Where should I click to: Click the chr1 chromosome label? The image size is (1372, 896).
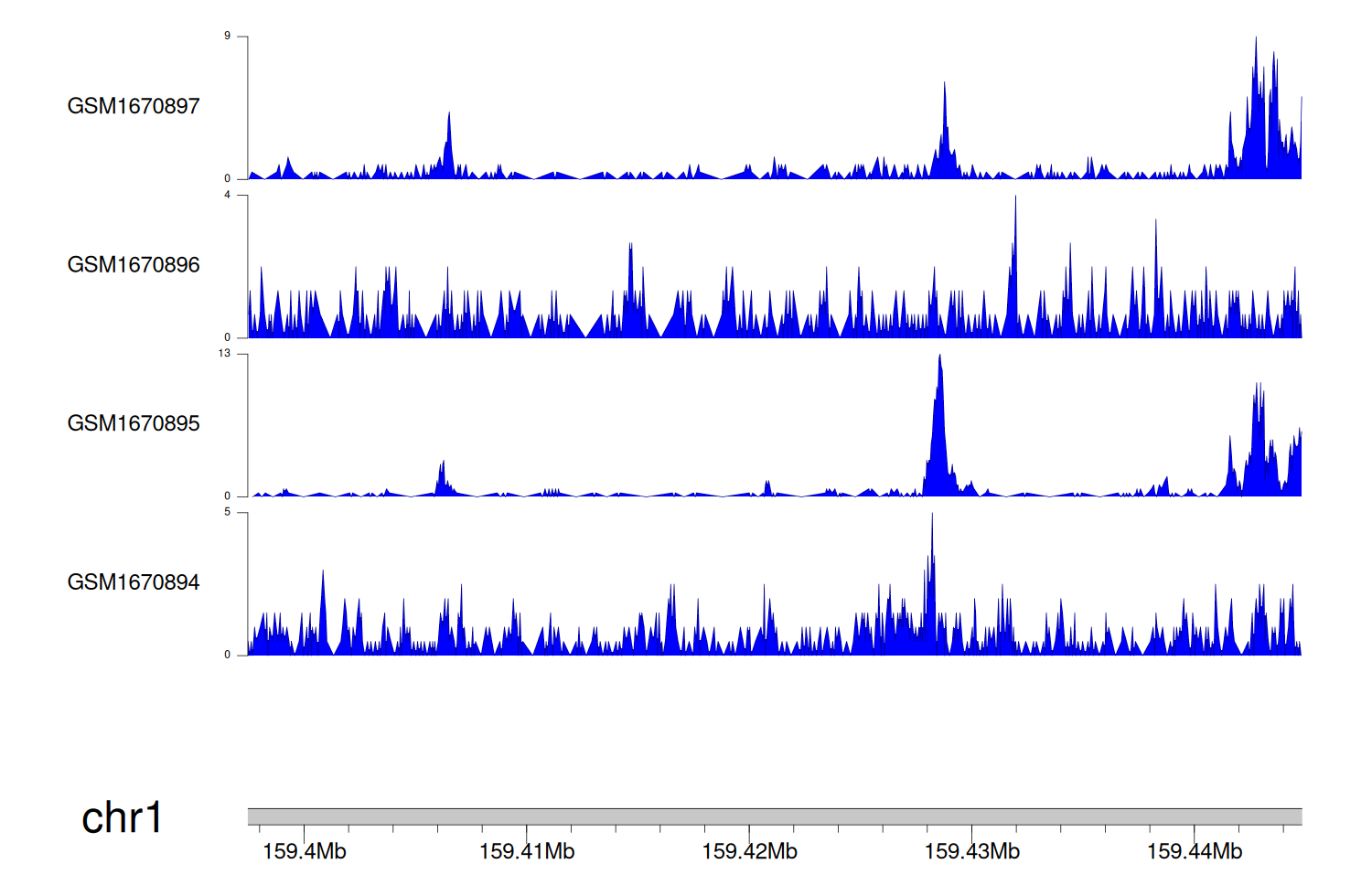[x=122, y=817]
